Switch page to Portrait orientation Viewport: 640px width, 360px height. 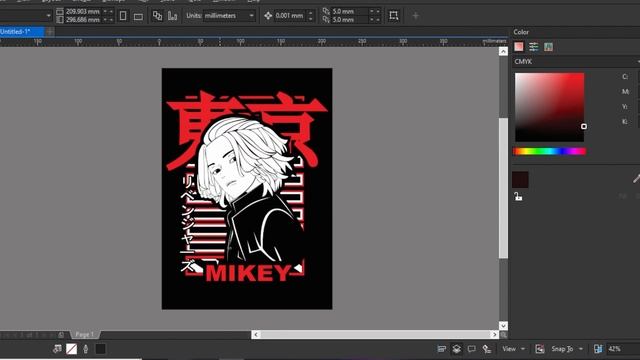click(x=123, y=16)
